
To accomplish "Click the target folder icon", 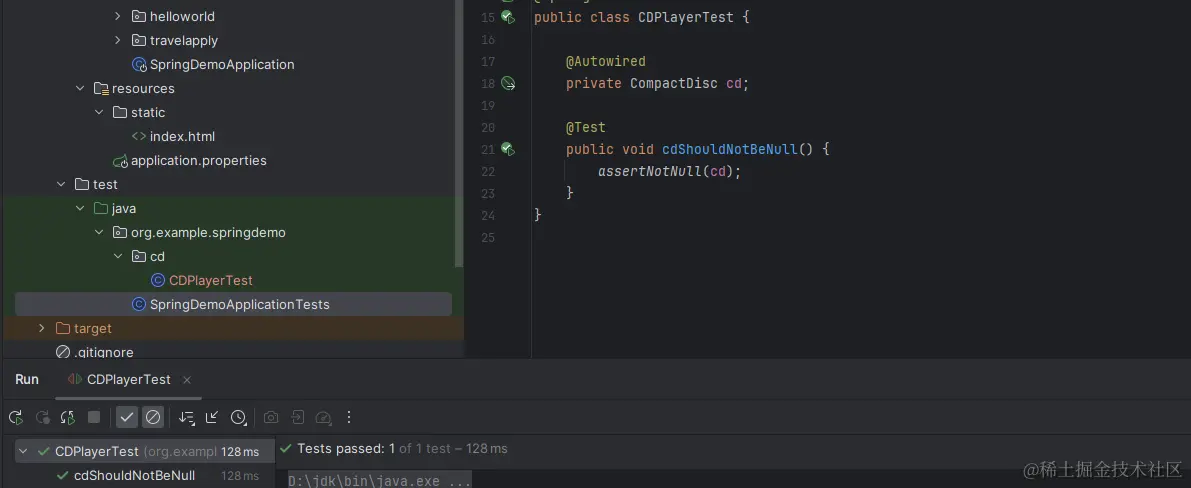I will pyautogui.click(x=63, y=328).
